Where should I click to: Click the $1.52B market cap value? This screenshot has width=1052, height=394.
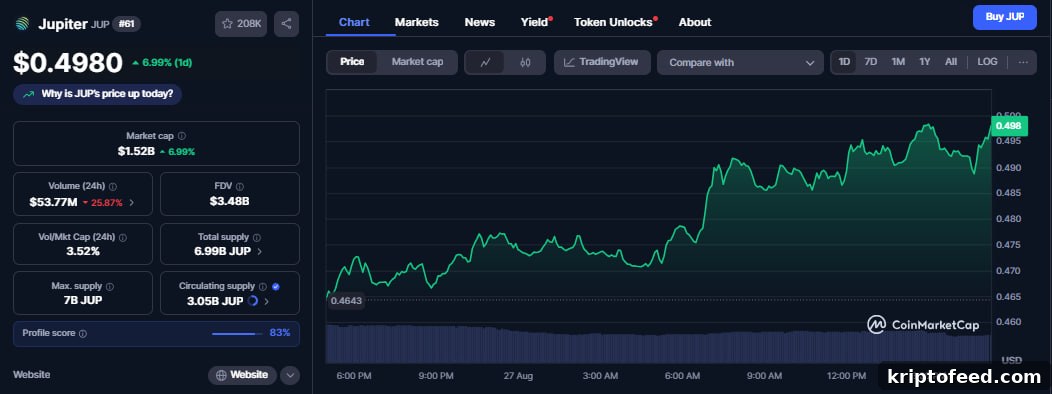[x=136, y=152]
